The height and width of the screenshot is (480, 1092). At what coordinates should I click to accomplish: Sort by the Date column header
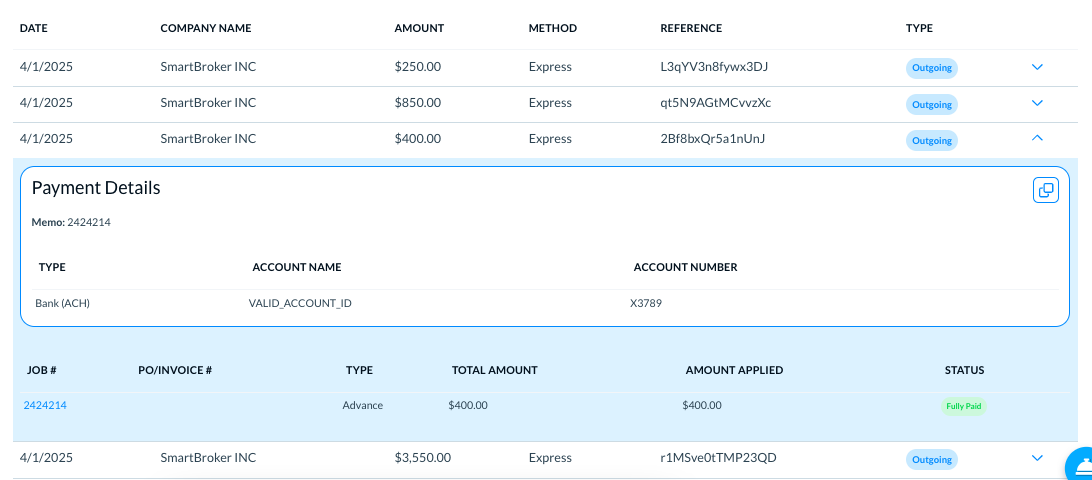click(x=35, y=28)
